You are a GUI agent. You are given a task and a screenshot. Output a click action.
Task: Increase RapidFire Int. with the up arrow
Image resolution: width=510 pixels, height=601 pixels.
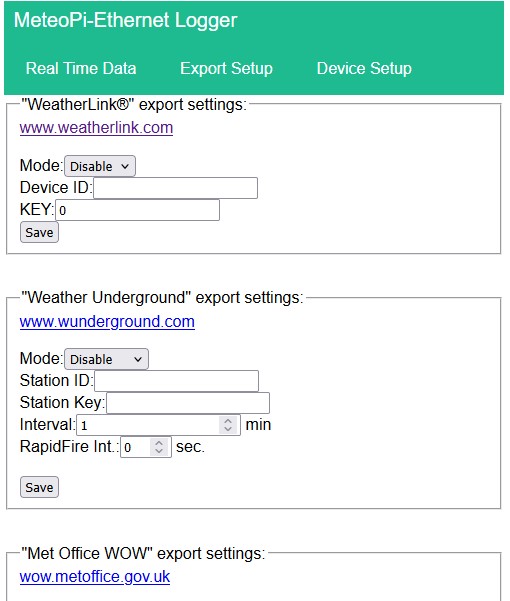[159, 443]
